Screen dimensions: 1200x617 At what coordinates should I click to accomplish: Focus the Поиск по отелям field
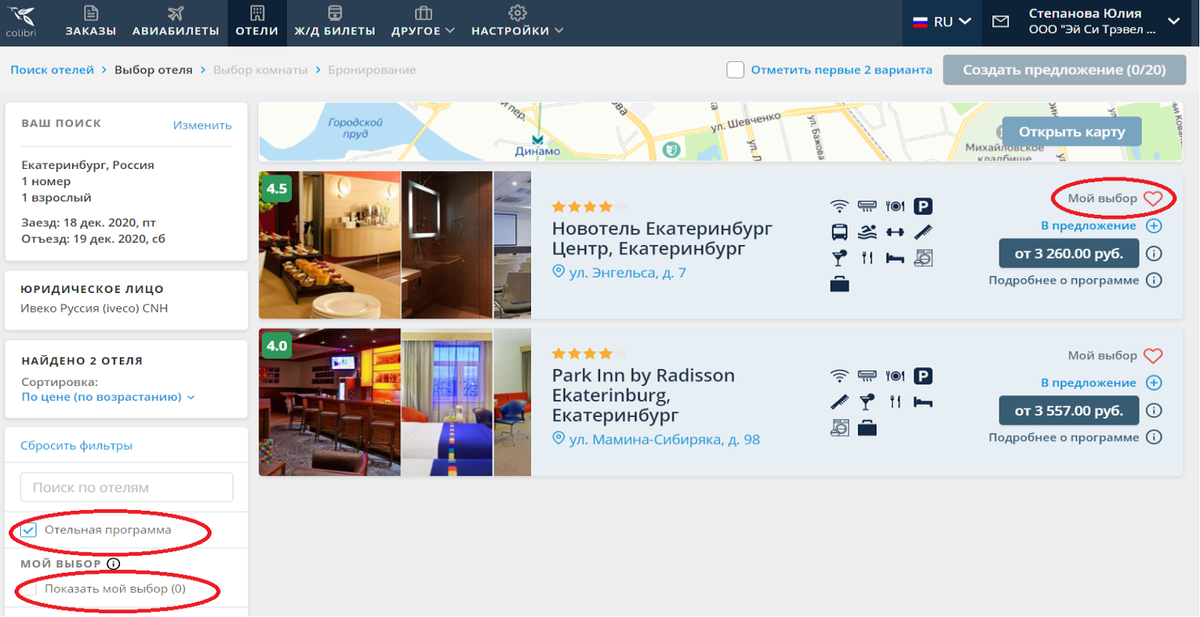click(x=127, y=487)
